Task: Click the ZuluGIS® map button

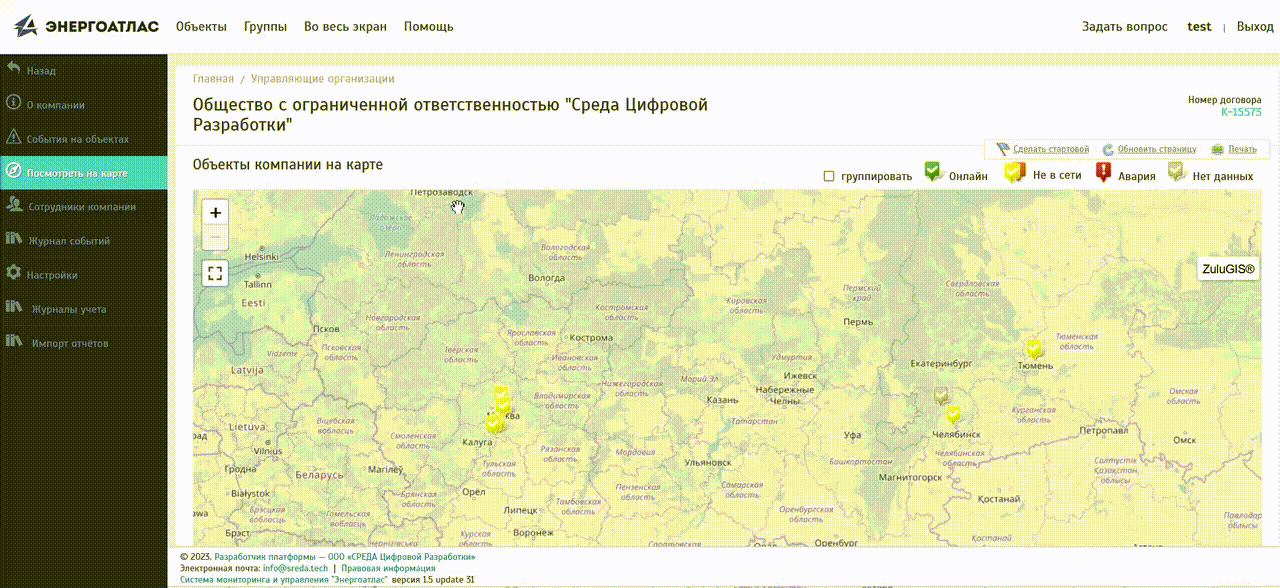Action: click(x=1228, y=269)
